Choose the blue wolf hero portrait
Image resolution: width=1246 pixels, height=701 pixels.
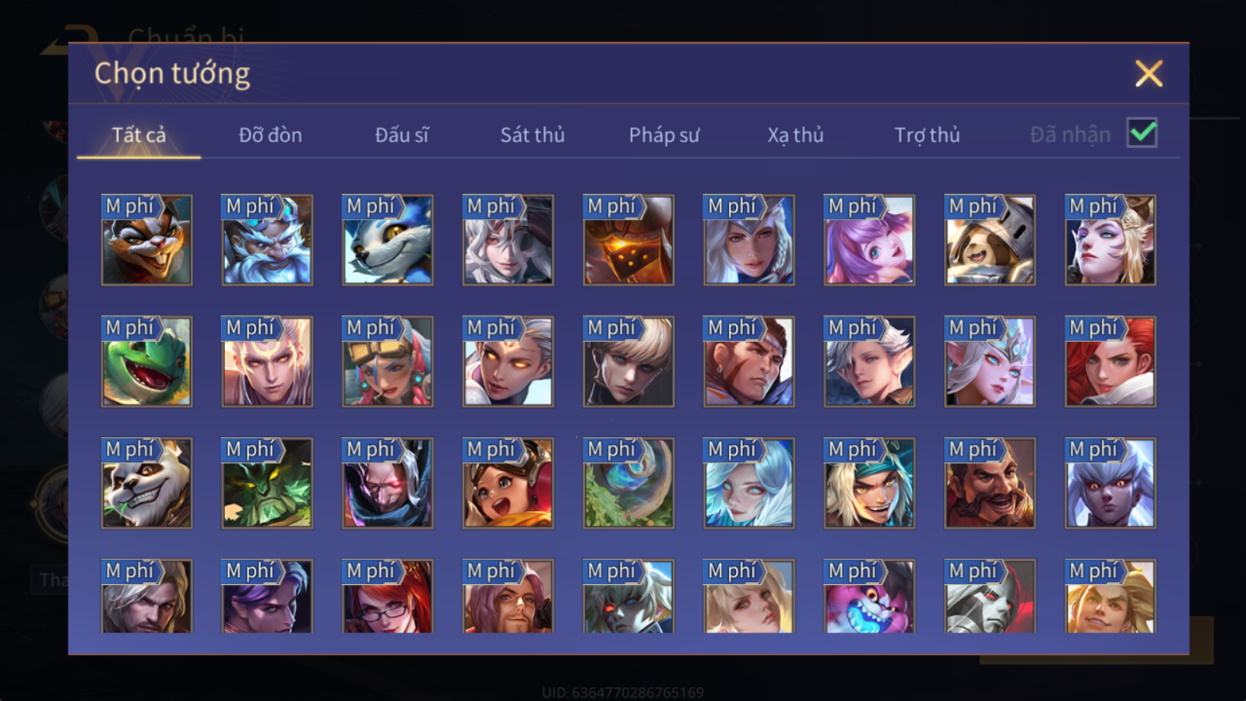coord(388,240)
